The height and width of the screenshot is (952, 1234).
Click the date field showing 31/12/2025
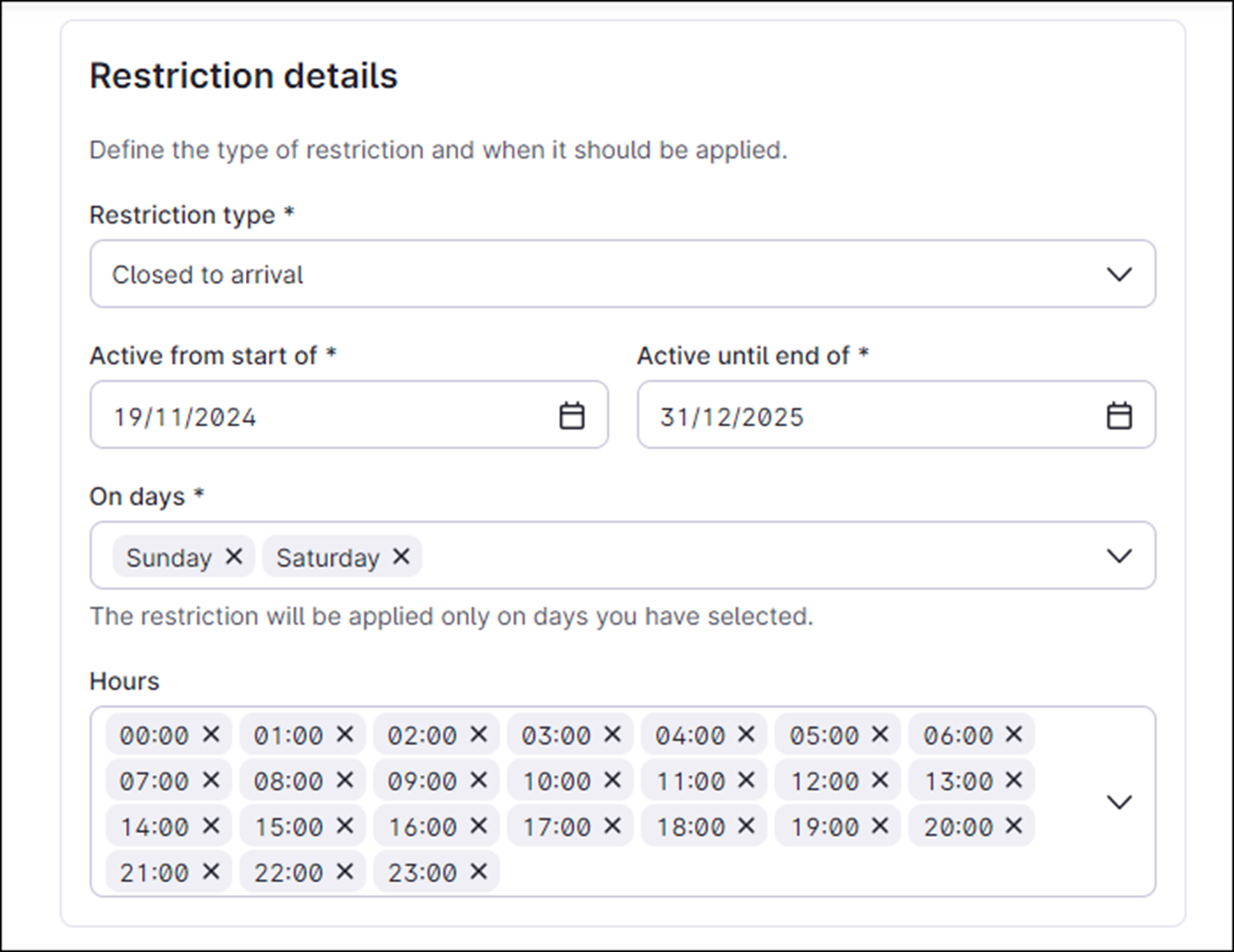click(x=837, y=414)
